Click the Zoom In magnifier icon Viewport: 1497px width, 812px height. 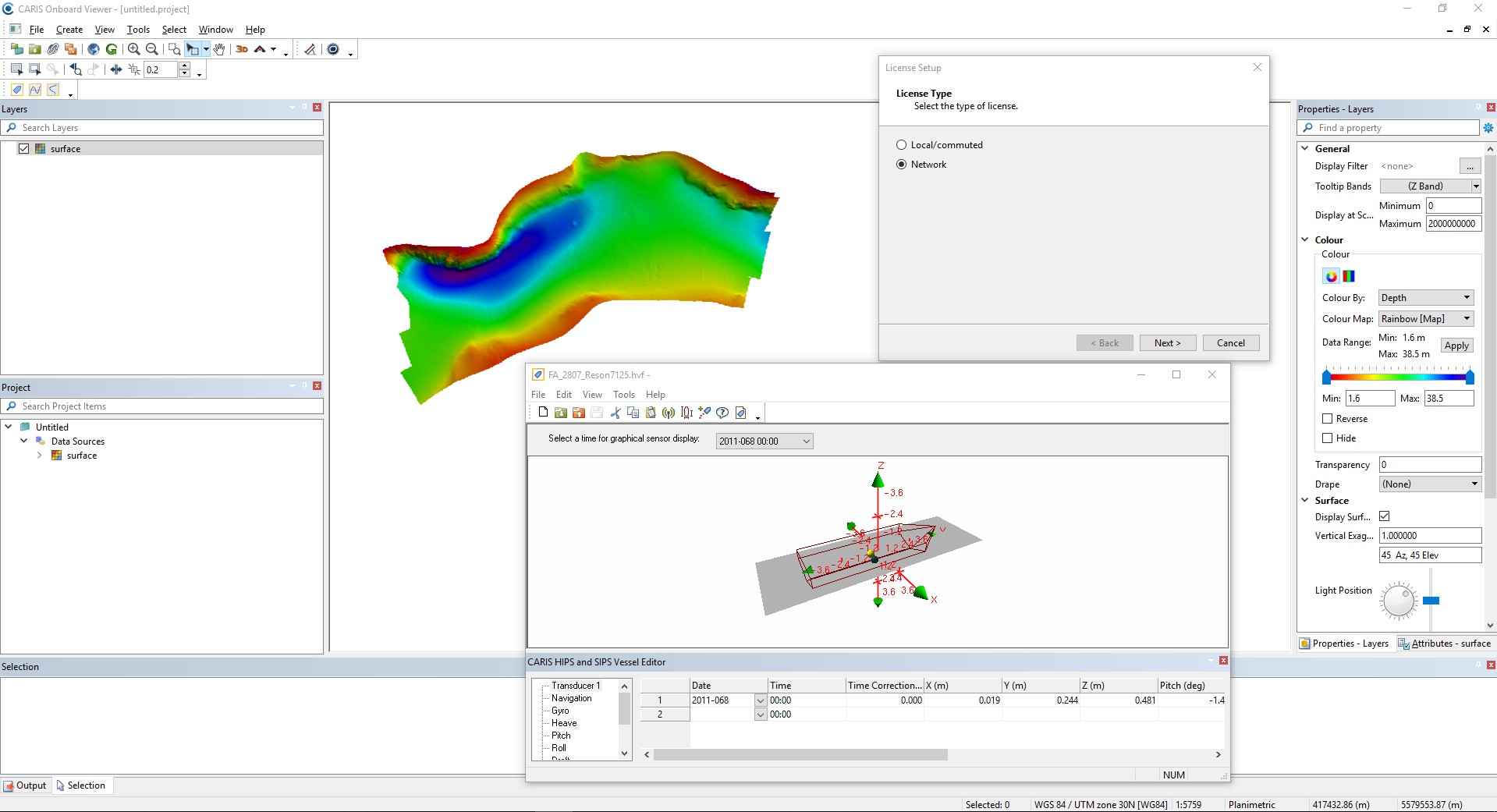(133, 49)
